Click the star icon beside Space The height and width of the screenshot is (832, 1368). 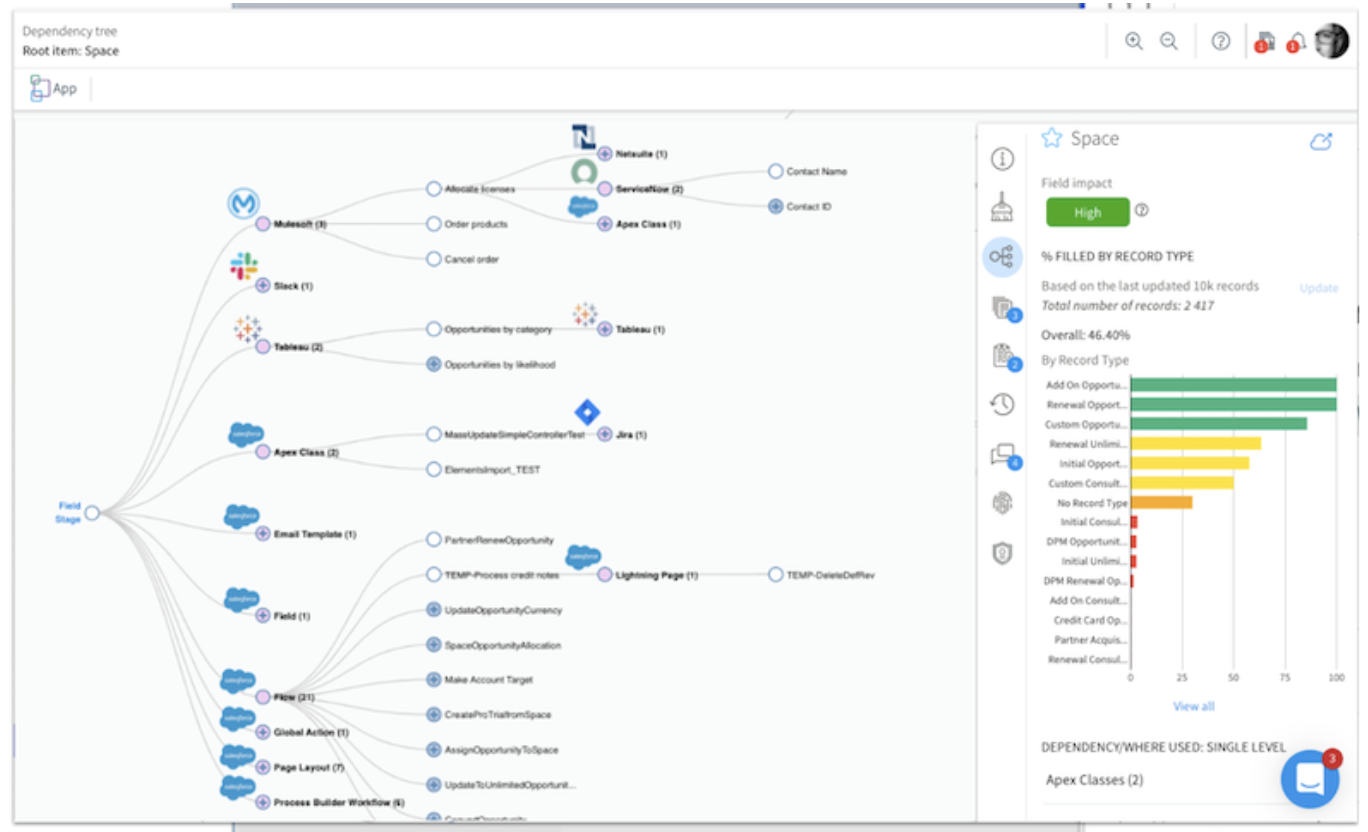[1051, 138]
